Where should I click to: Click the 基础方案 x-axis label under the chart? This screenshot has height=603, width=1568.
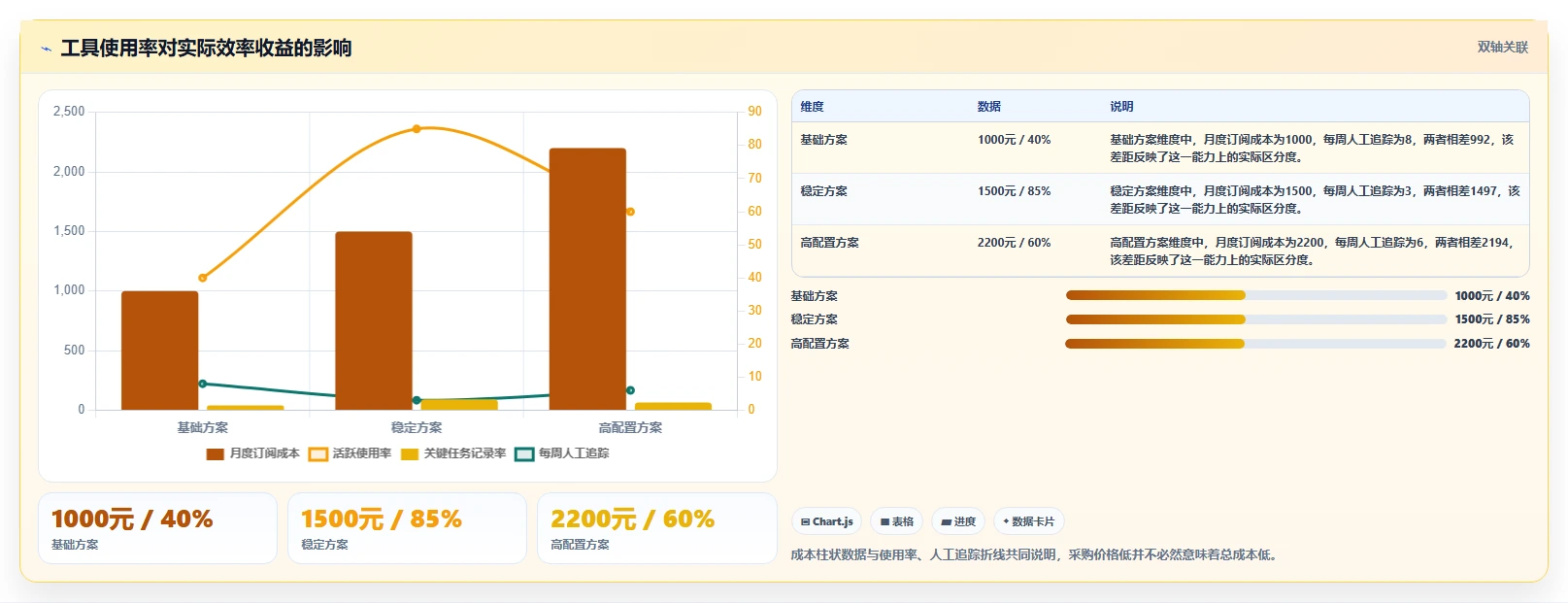tap(203, 427)
